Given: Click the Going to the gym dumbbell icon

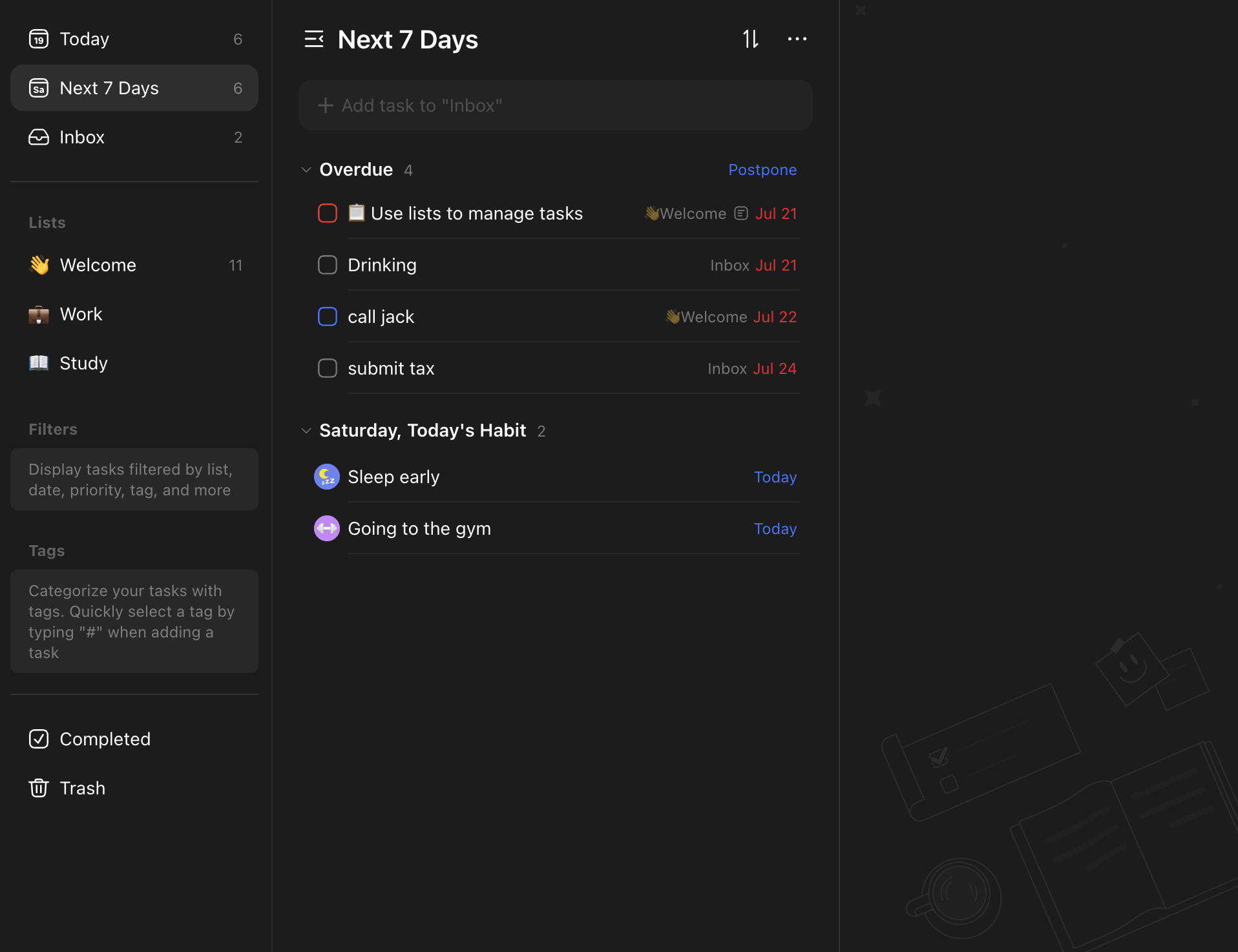Looking at the screenshot, I should click(327, 529).
